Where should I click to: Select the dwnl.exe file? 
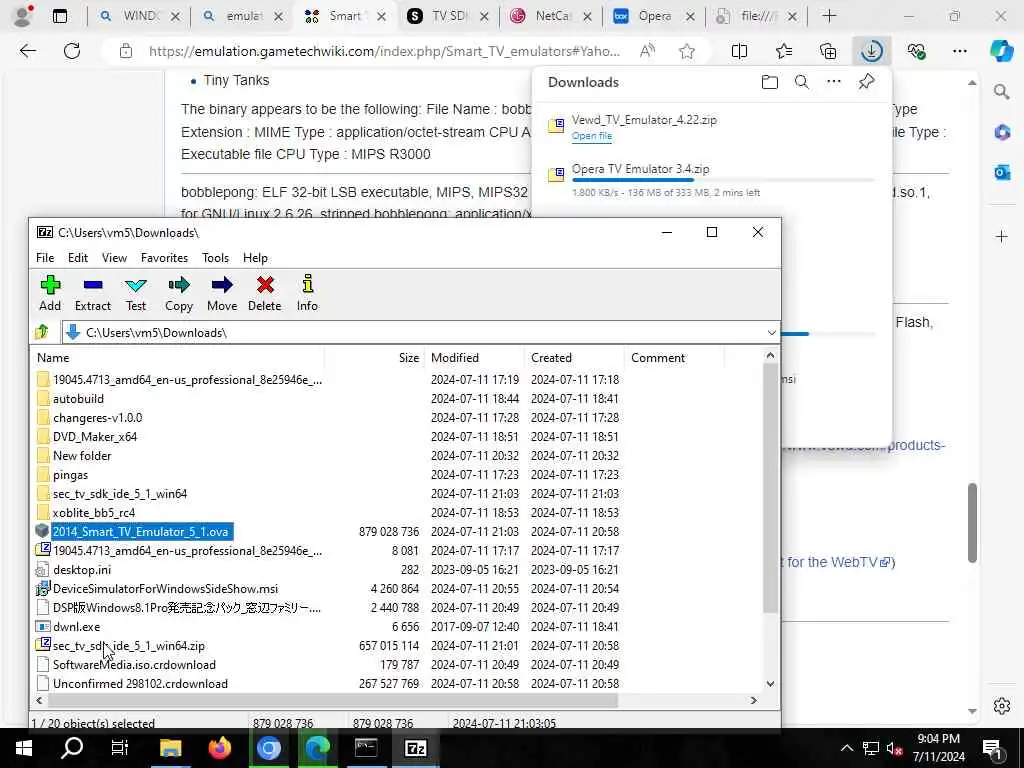pyautogui.click(x=76, y=627)
